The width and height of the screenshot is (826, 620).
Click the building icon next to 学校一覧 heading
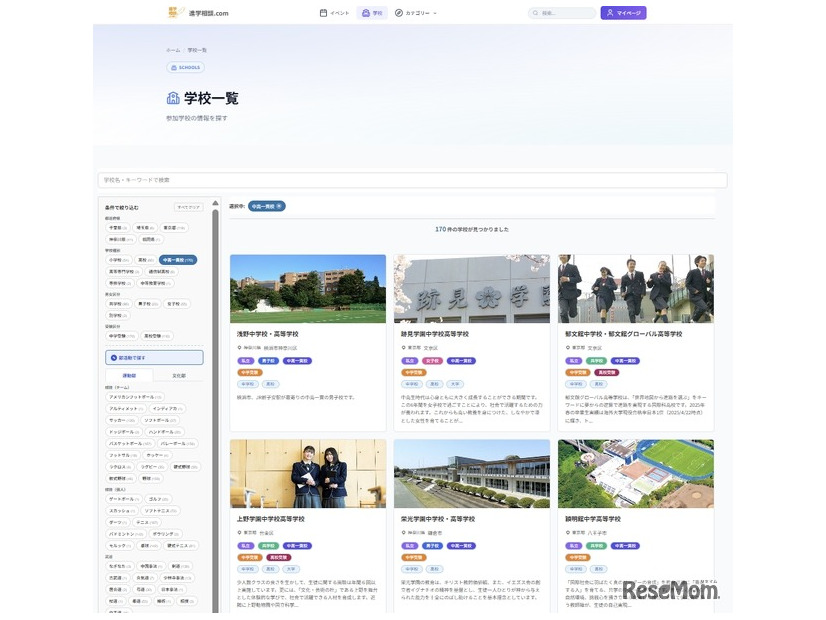(173, 98)
